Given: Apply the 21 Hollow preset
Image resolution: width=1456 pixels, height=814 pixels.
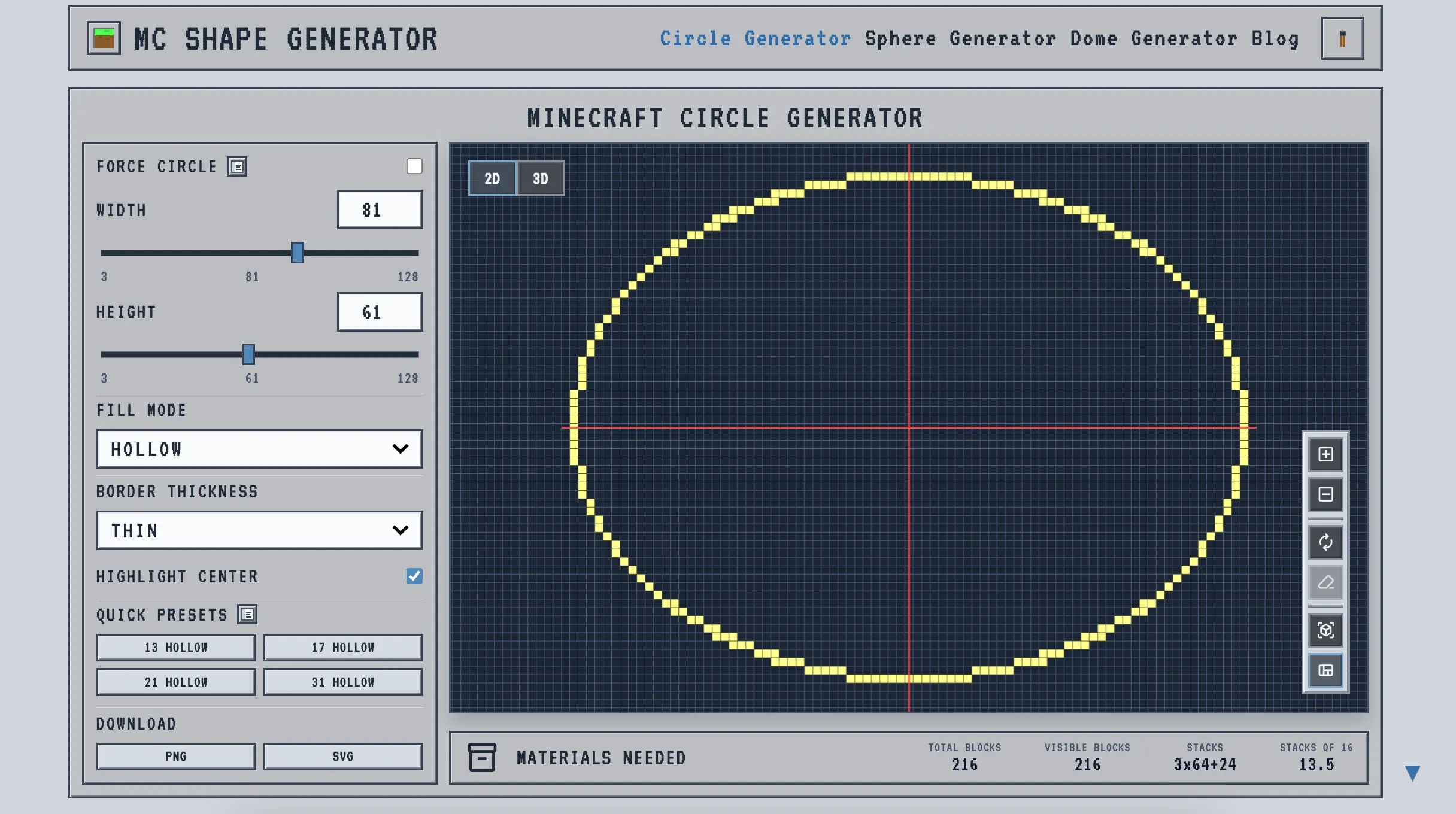Looking at the screenshot, I should pos(176,682).
